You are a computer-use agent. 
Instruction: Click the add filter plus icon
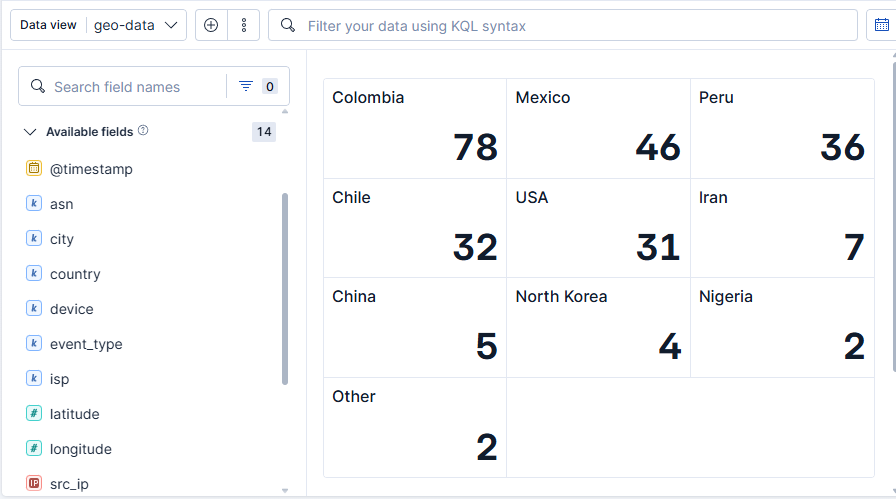tap(211, 25)
